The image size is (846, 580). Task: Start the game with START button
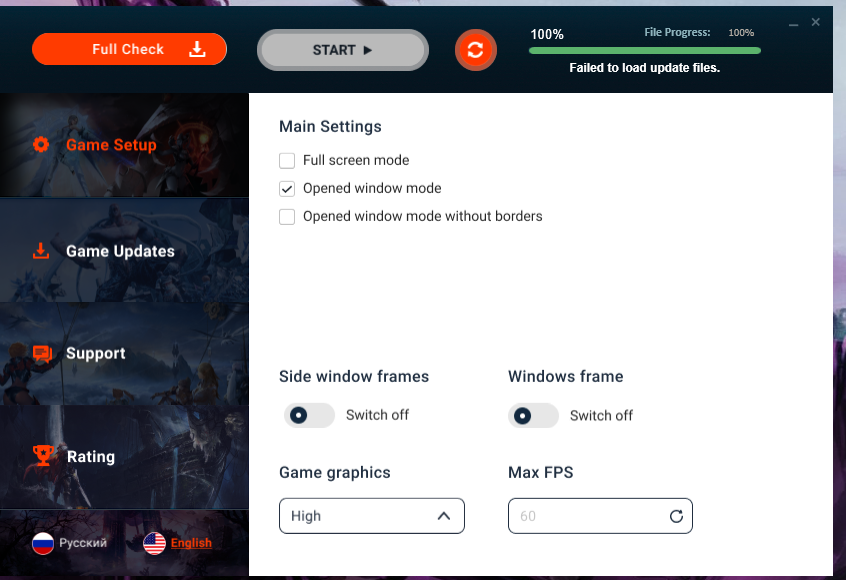343,50
